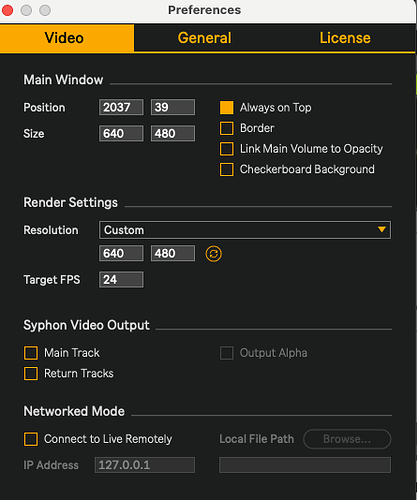
Task: Select the Target FPS field showing 24
Action: [121, 280]
